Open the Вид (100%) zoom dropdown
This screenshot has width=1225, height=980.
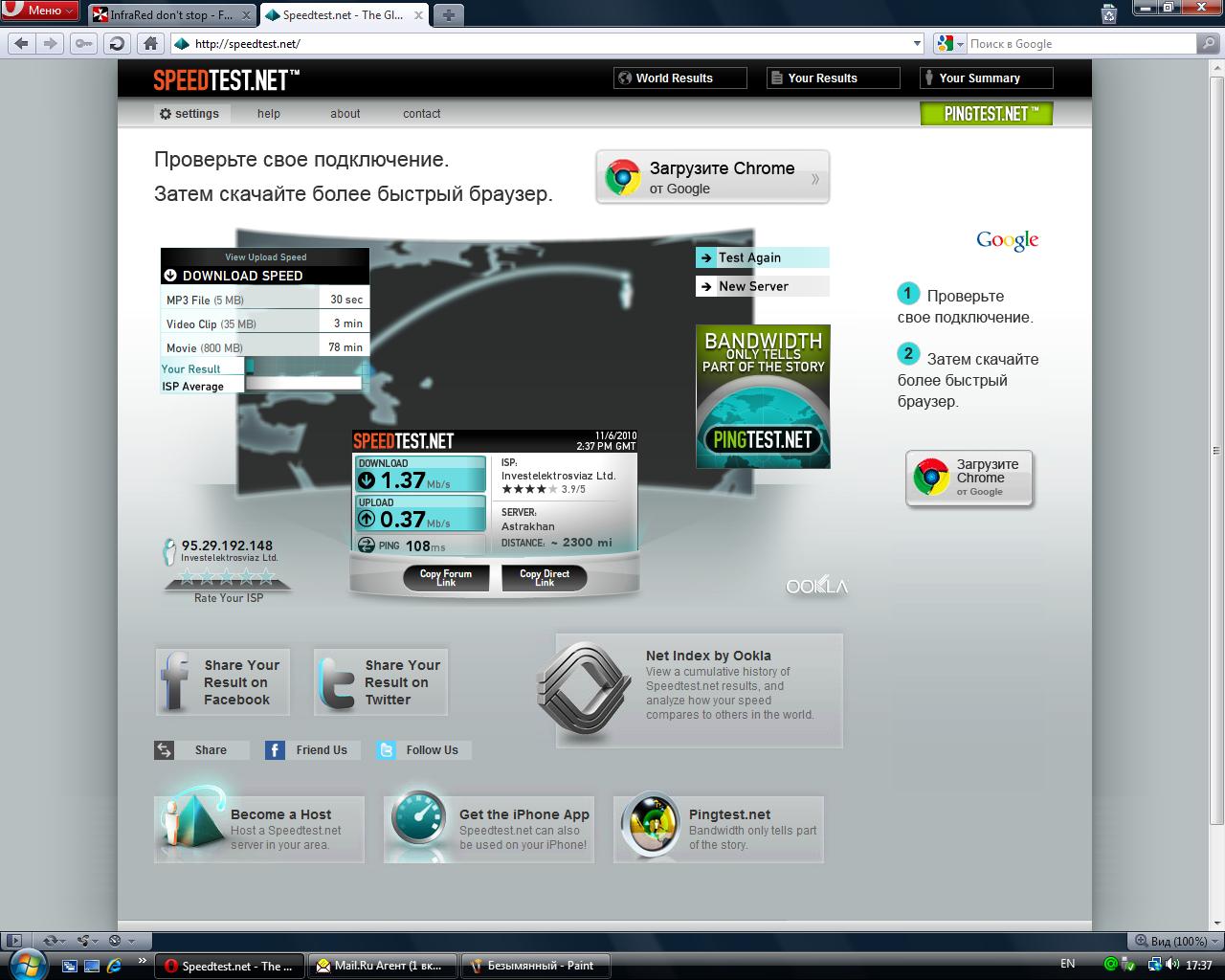(x=1175, y=941)
